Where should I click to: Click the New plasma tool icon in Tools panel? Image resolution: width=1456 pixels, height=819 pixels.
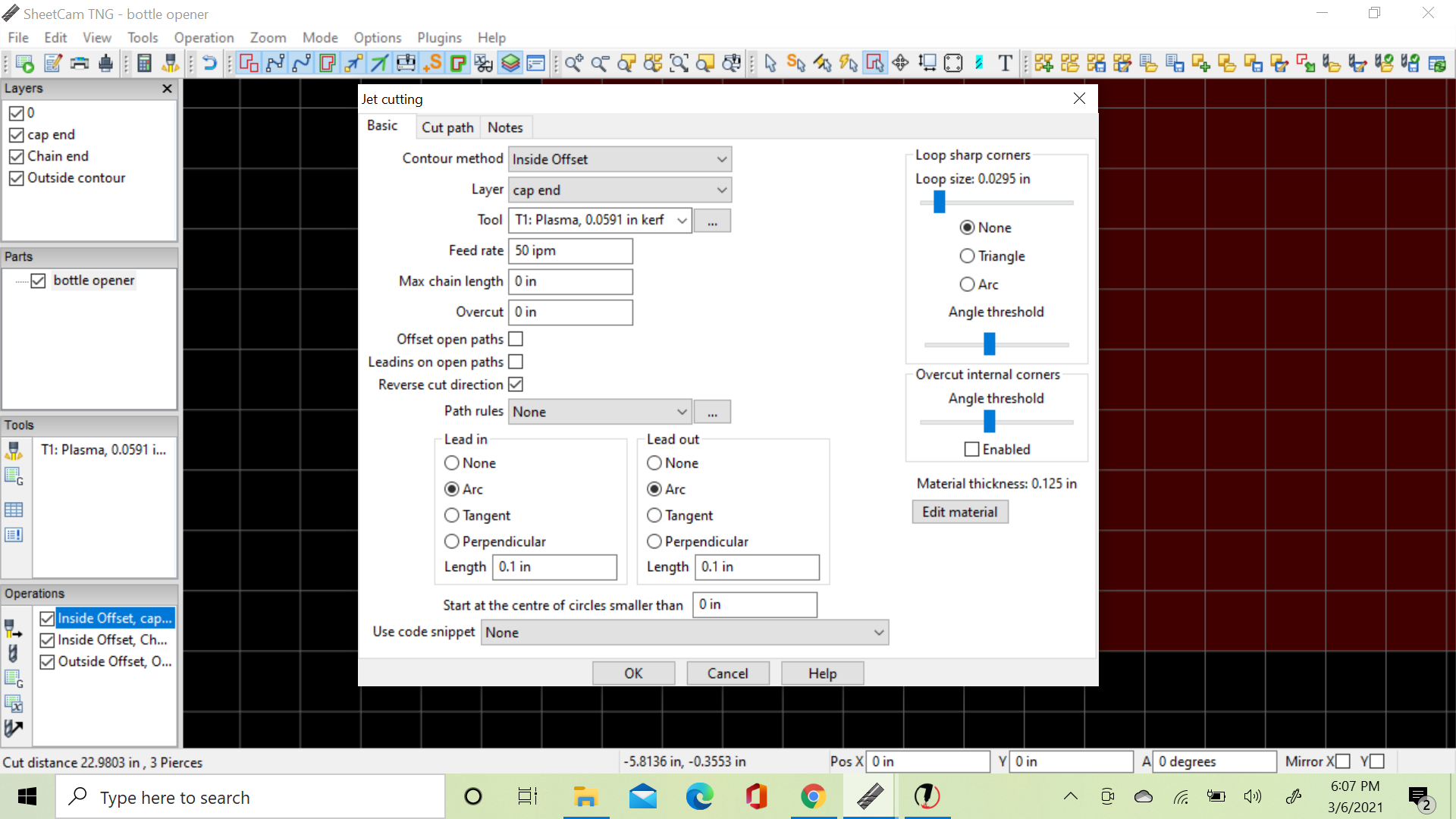[x=14, y=451]
